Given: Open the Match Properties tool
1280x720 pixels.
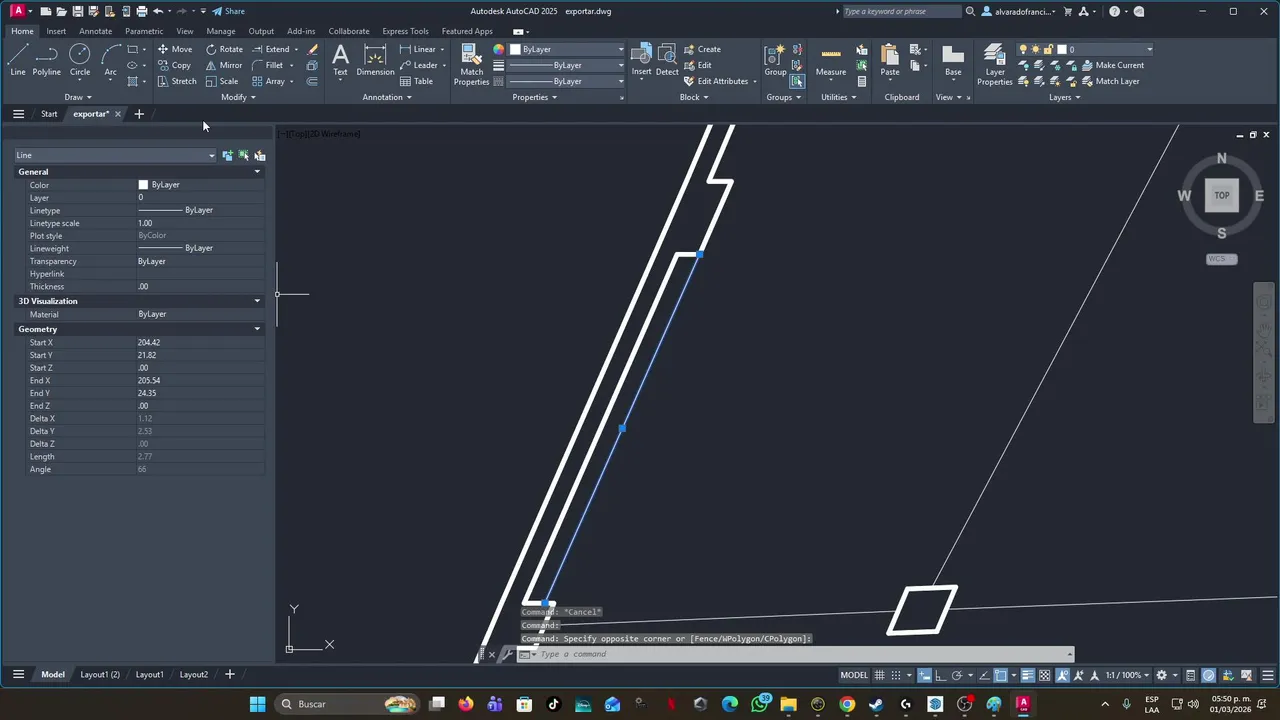Looking at the screenshot, I should (472, 65).
